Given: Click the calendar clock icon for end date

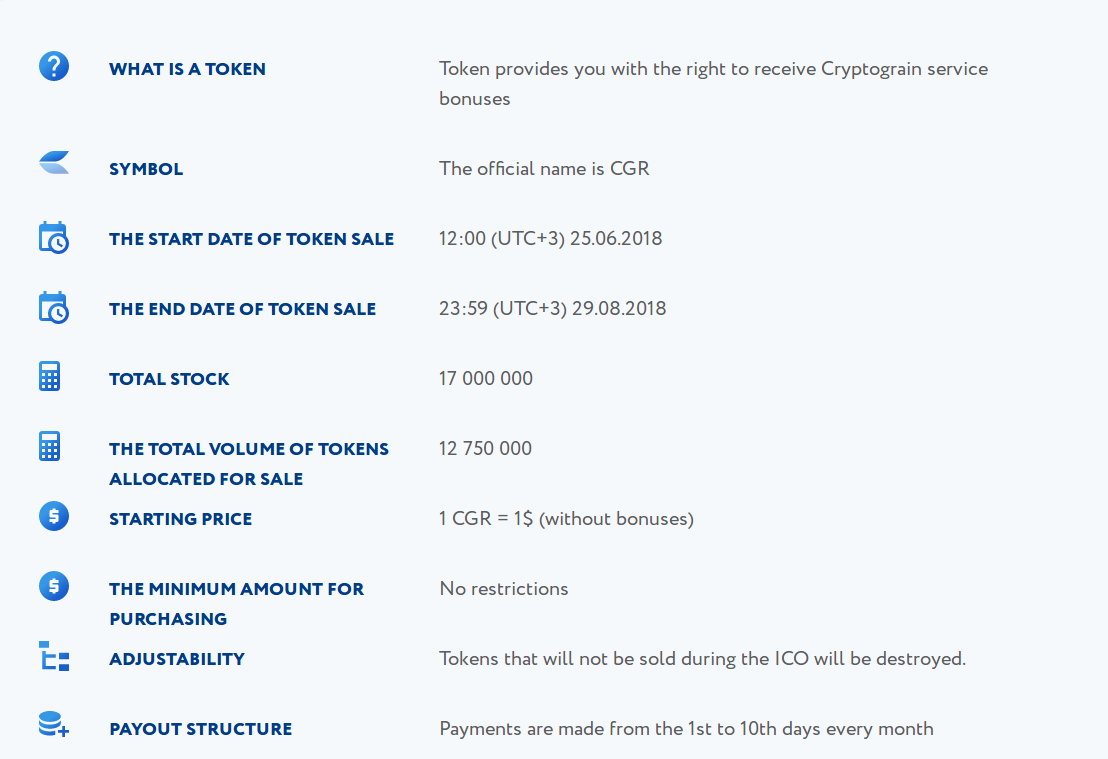Looking at the screenshot, I should pyautogui.click(x=54, y=307).
